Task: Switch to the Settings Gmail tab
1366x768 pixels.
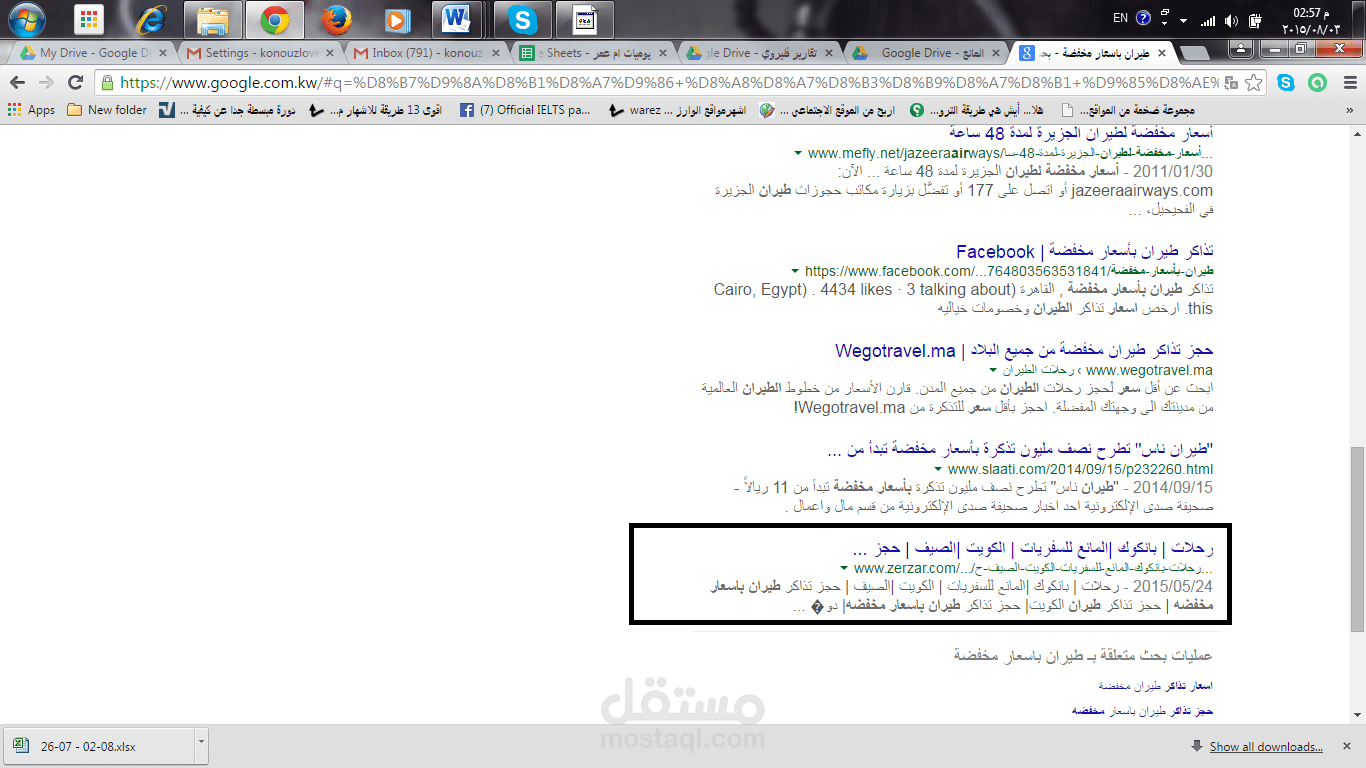Action: [x=260, y=53]
